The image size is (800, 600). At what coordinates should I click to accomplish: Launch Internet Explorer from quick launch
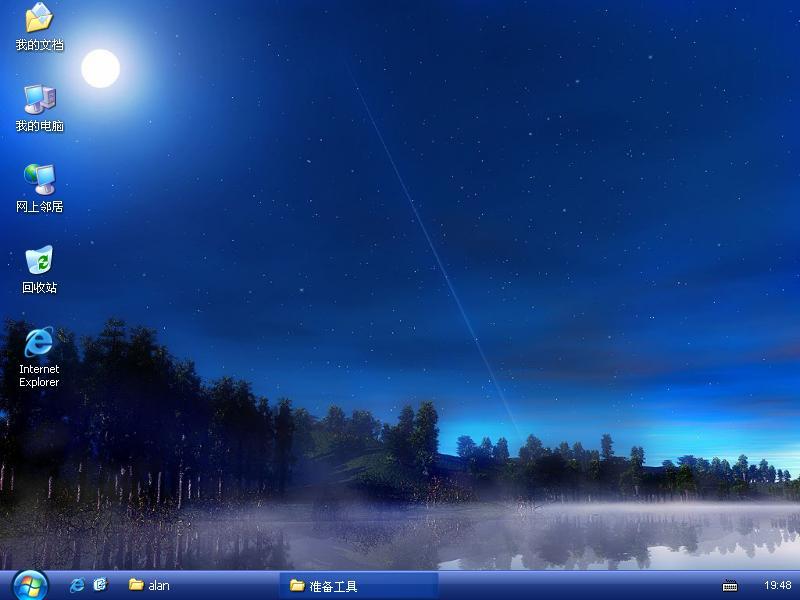coord(77,585)
